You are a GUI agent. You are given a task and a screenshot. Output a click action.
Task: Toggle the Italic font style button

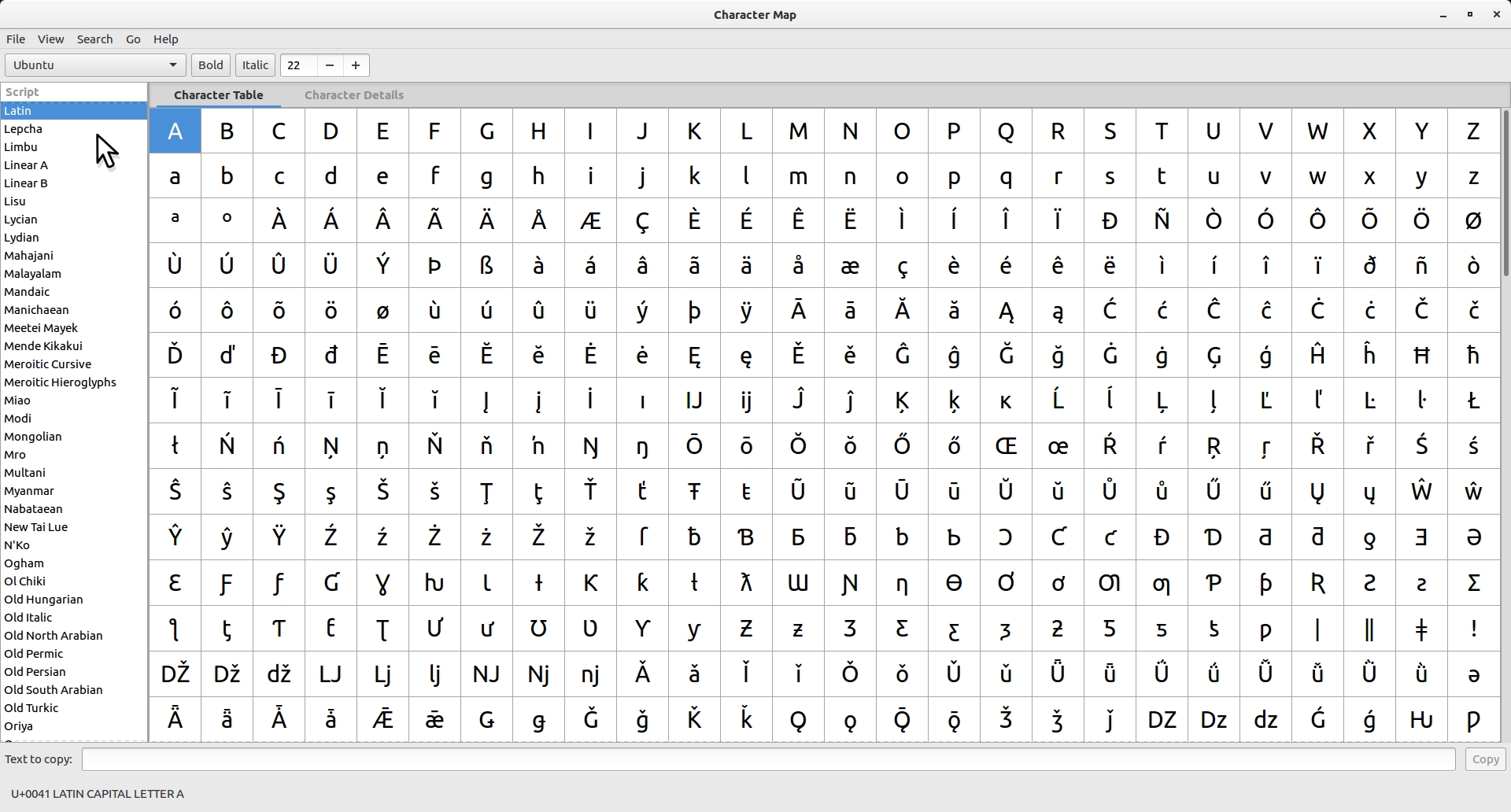pyautogui.click(x=255, y=65)
